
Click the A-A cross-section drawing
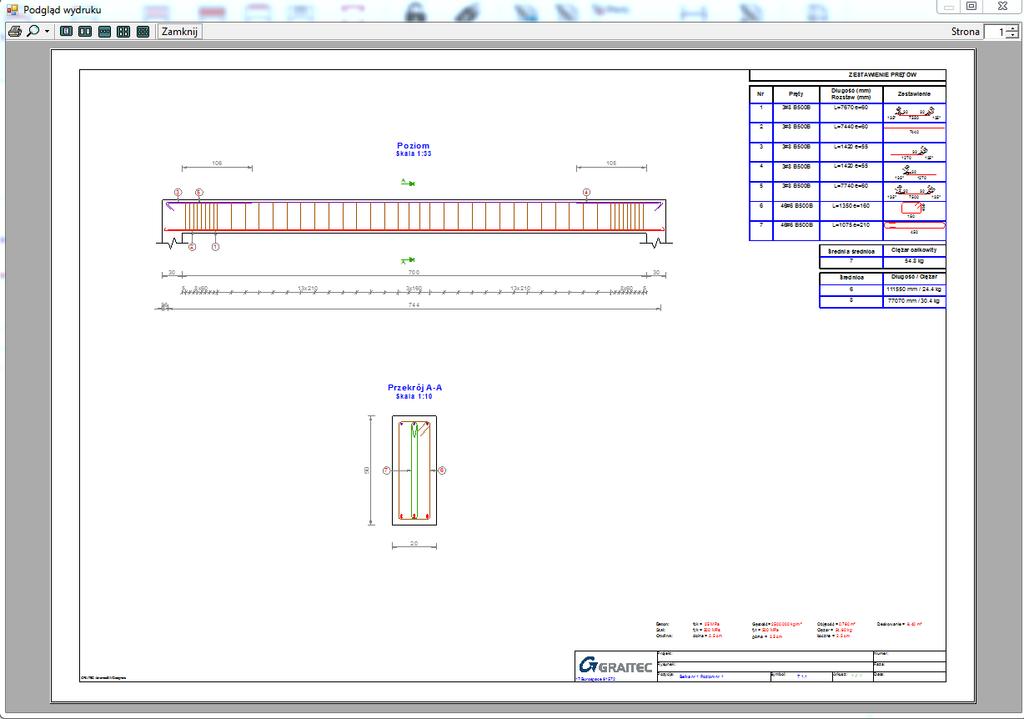tap(415, 470)
